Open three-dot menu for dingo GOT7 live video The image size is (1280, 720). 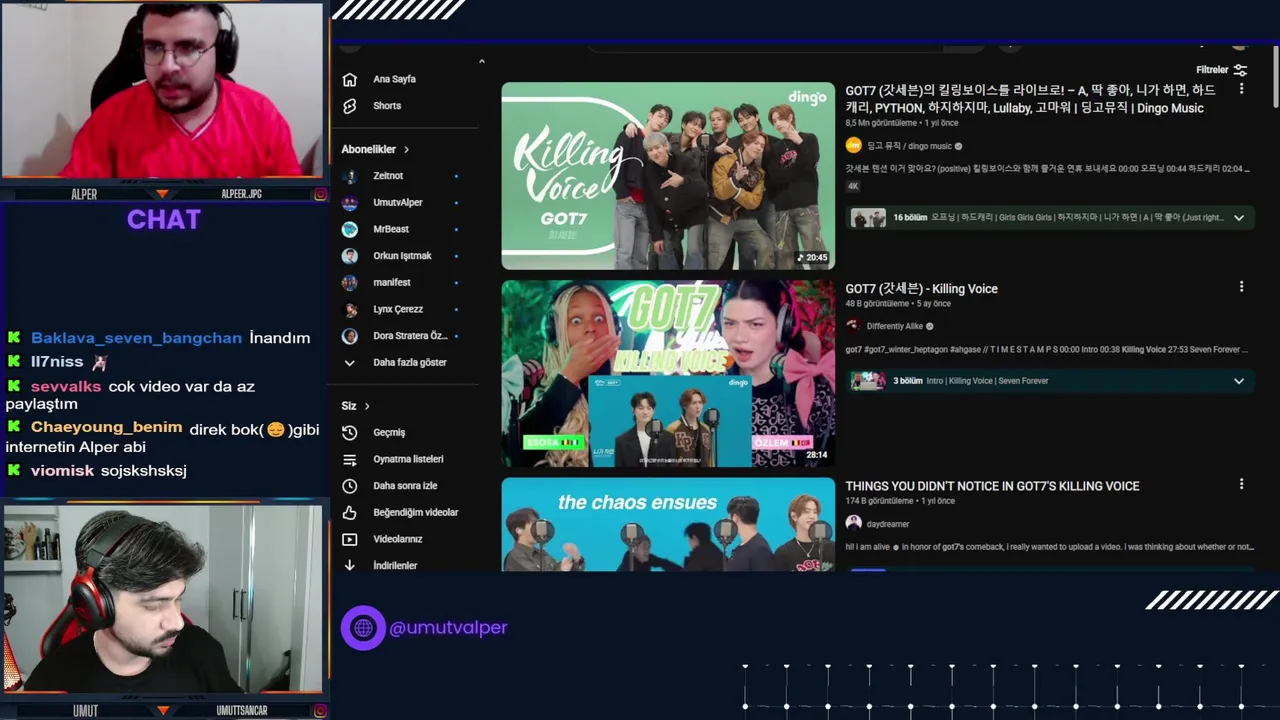[x=1241, y=89]
